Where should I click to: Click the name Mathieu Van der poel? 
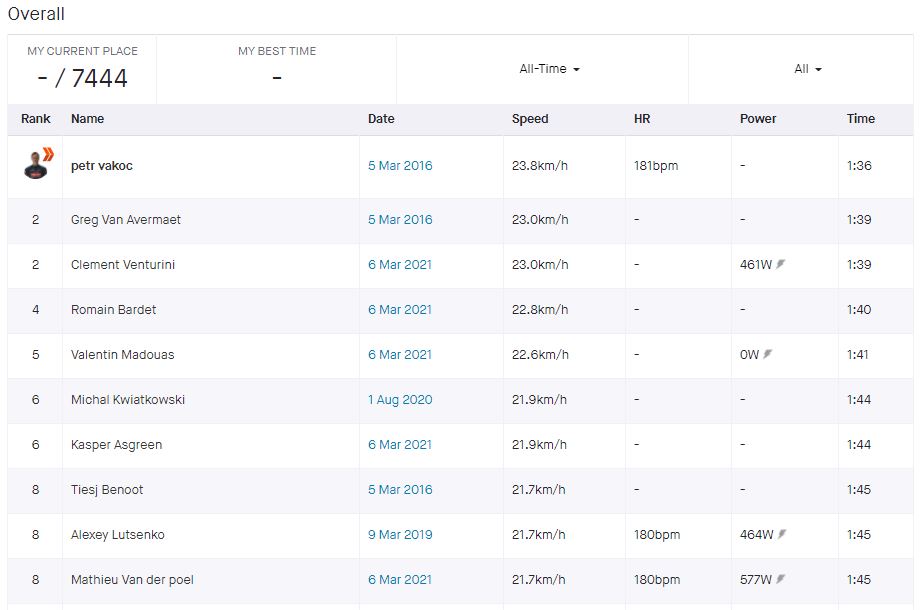click(132, 579)
